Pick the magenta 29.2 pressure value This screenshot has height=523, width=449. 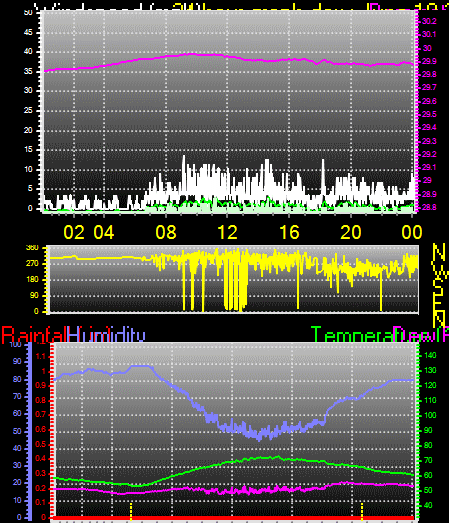click(429, 154)
